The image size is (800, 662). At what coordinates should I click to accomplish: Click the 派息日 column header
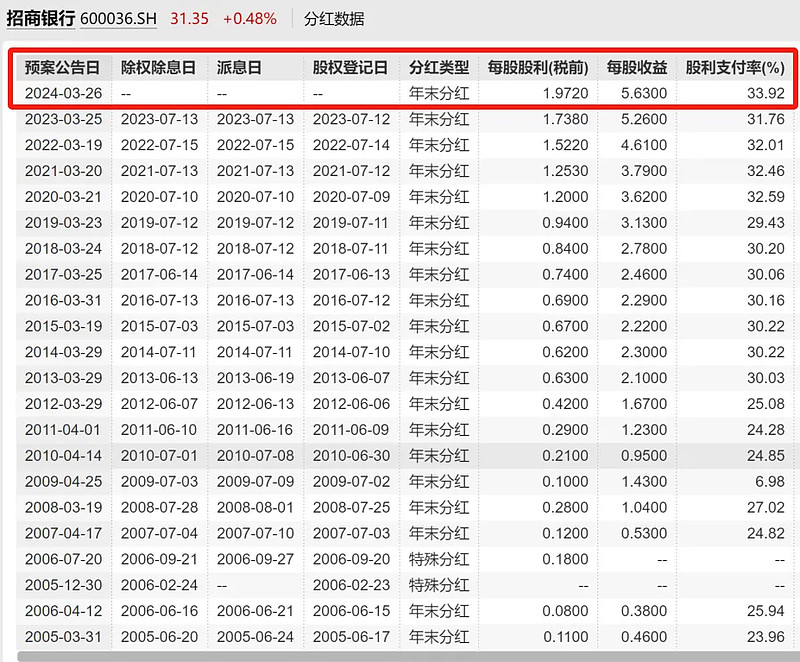click(x=239, y=67)
